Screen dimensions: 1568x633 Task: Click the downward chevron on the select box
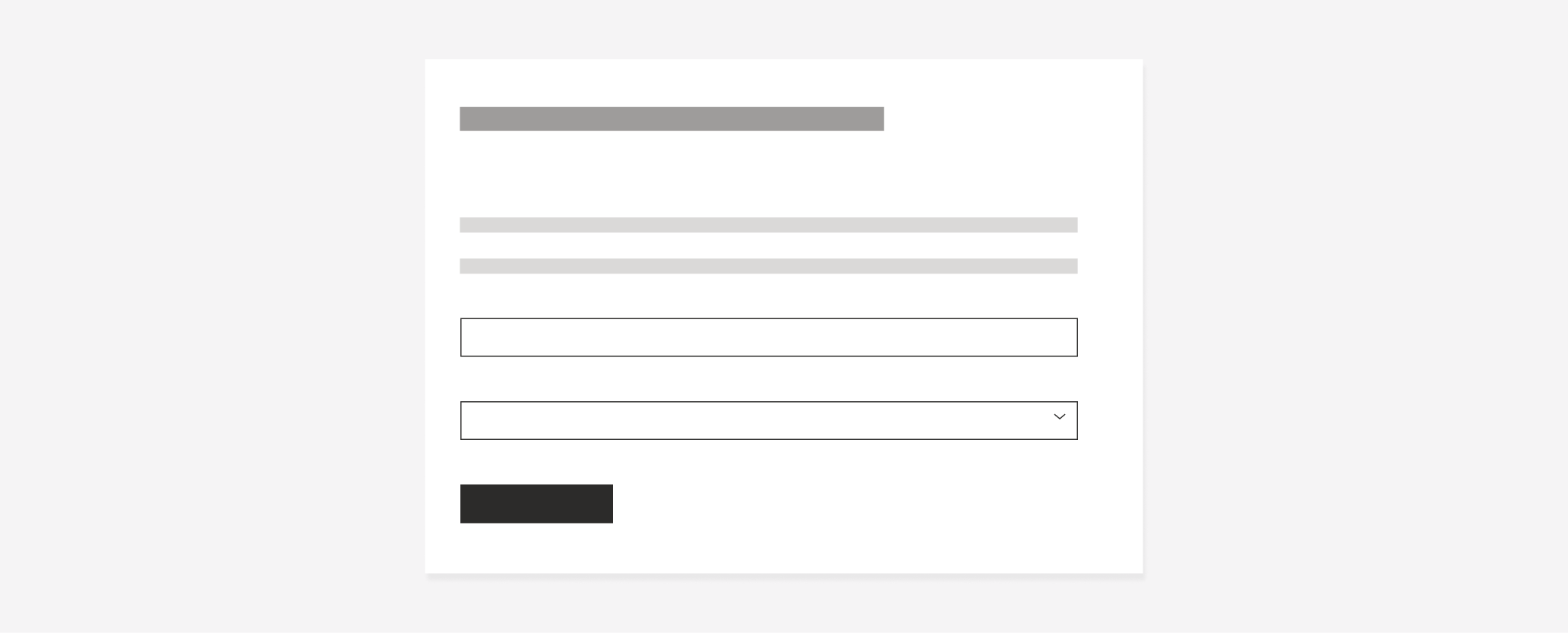pos(1059,416)
